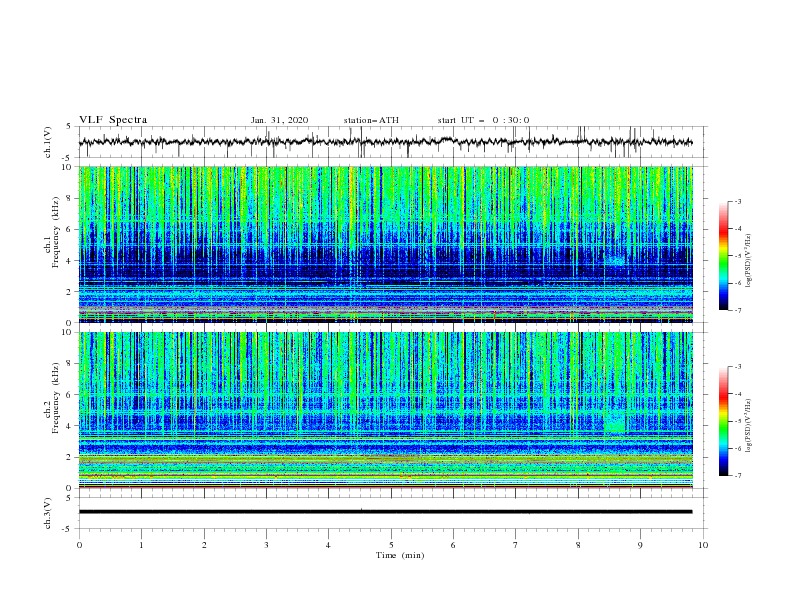Screen dimensions: 792x612
Task: Select the log(PSD) label beside the ch.1 color bar
Action: (x=749, y=261)
